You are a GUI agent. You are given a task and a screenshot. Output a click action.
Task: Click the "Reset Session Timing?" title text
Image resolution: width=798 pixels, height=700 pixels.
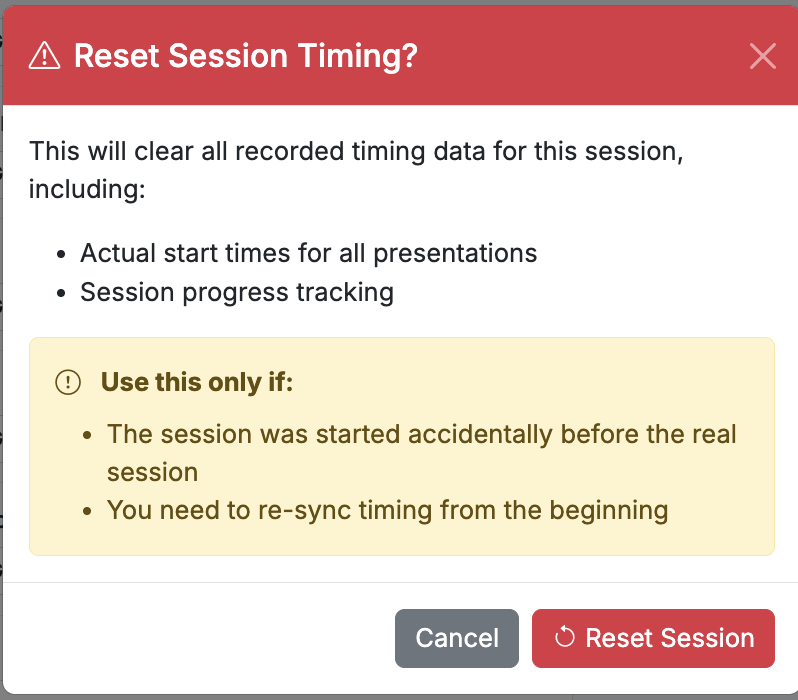tap(246, 55)
